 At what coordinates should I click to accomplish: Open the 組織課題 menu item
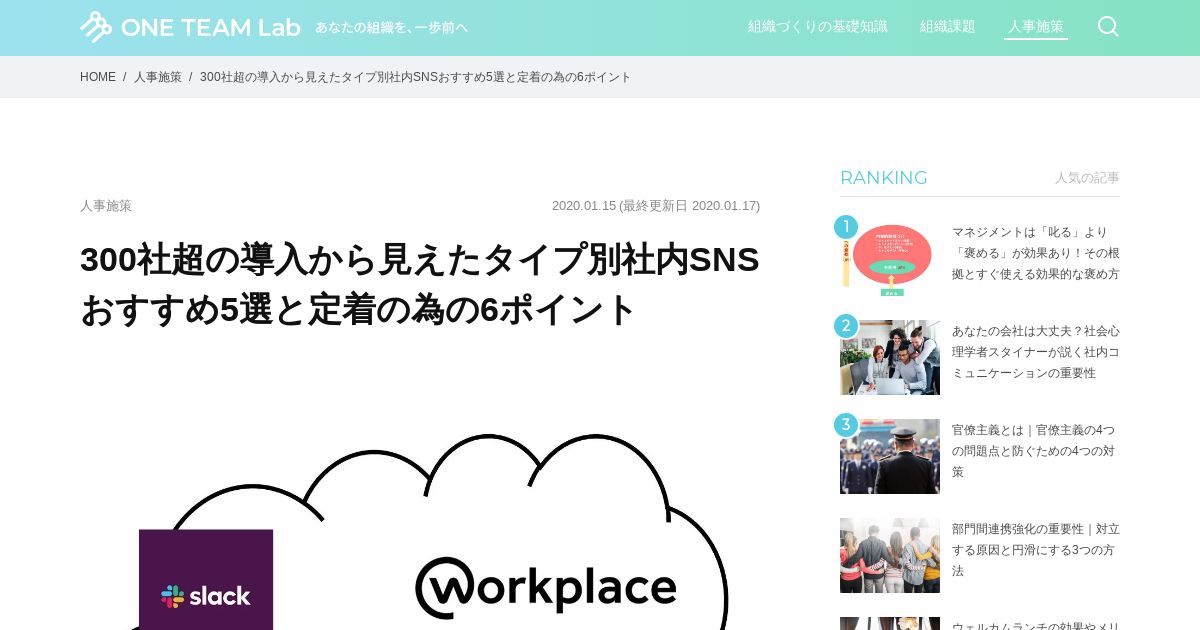pos(947,27)
